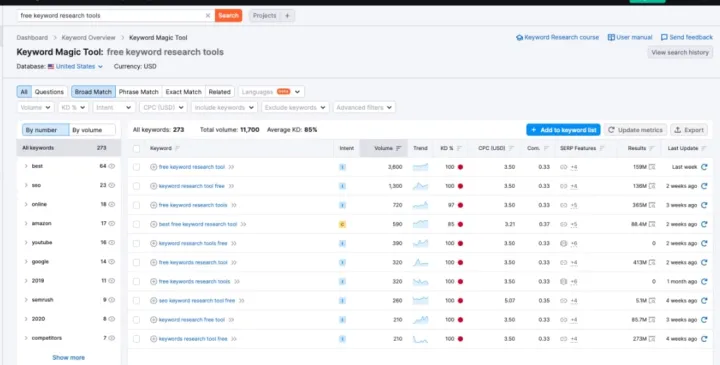The image size is (720, 365).
Task: Click the Export button
Action: pyautogui.click(x=688, y=130)
